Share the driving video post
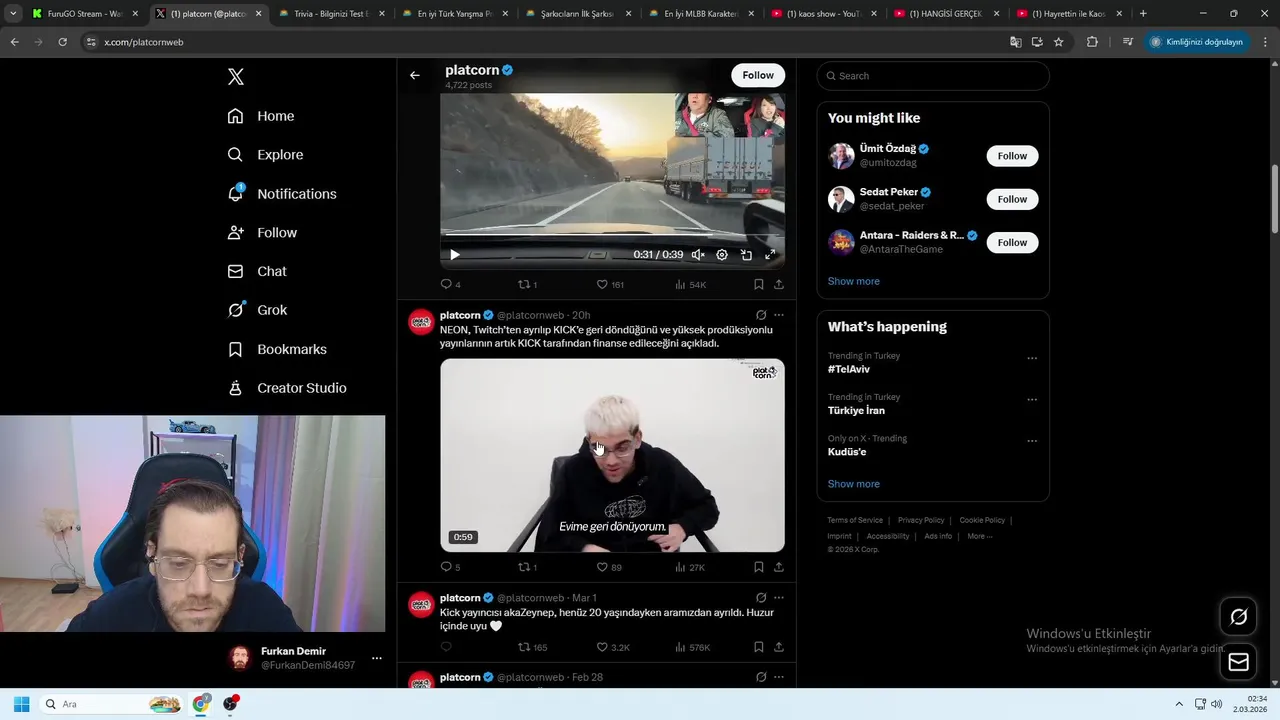1280x720 pixels. (779, 284)
